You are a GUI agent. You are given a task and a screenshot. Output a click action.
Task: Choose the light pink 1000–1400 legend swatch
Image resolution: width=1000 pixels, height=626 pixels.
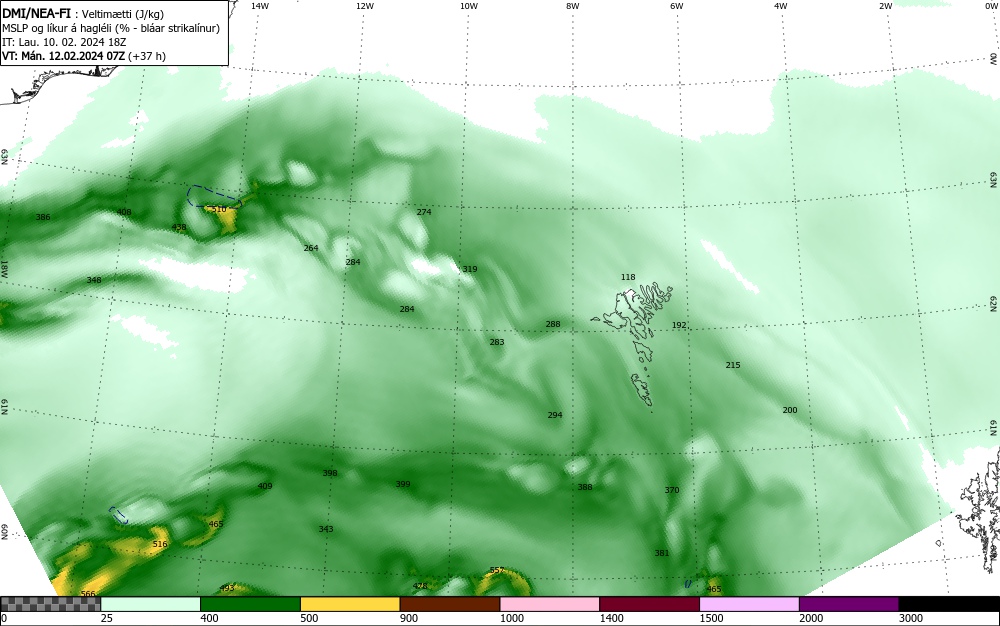550,604
